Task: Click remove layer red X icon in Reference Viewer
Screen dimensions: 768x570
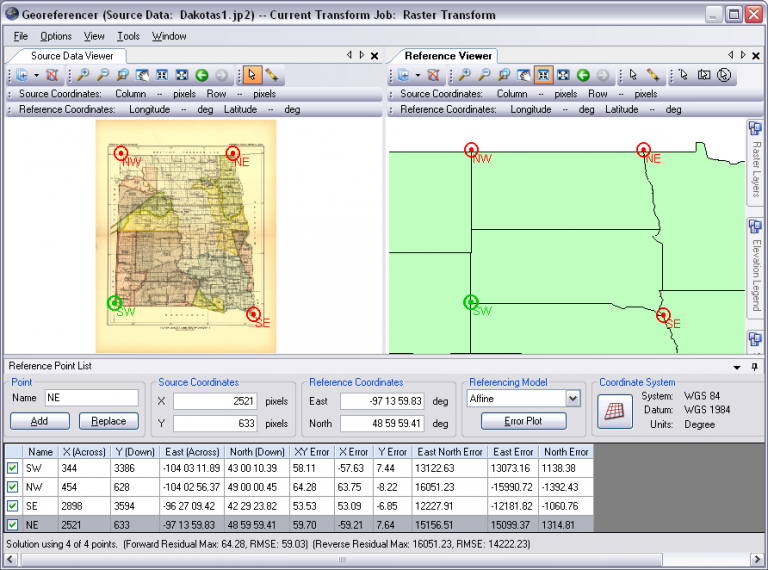Action: click(x=434, y=75)
